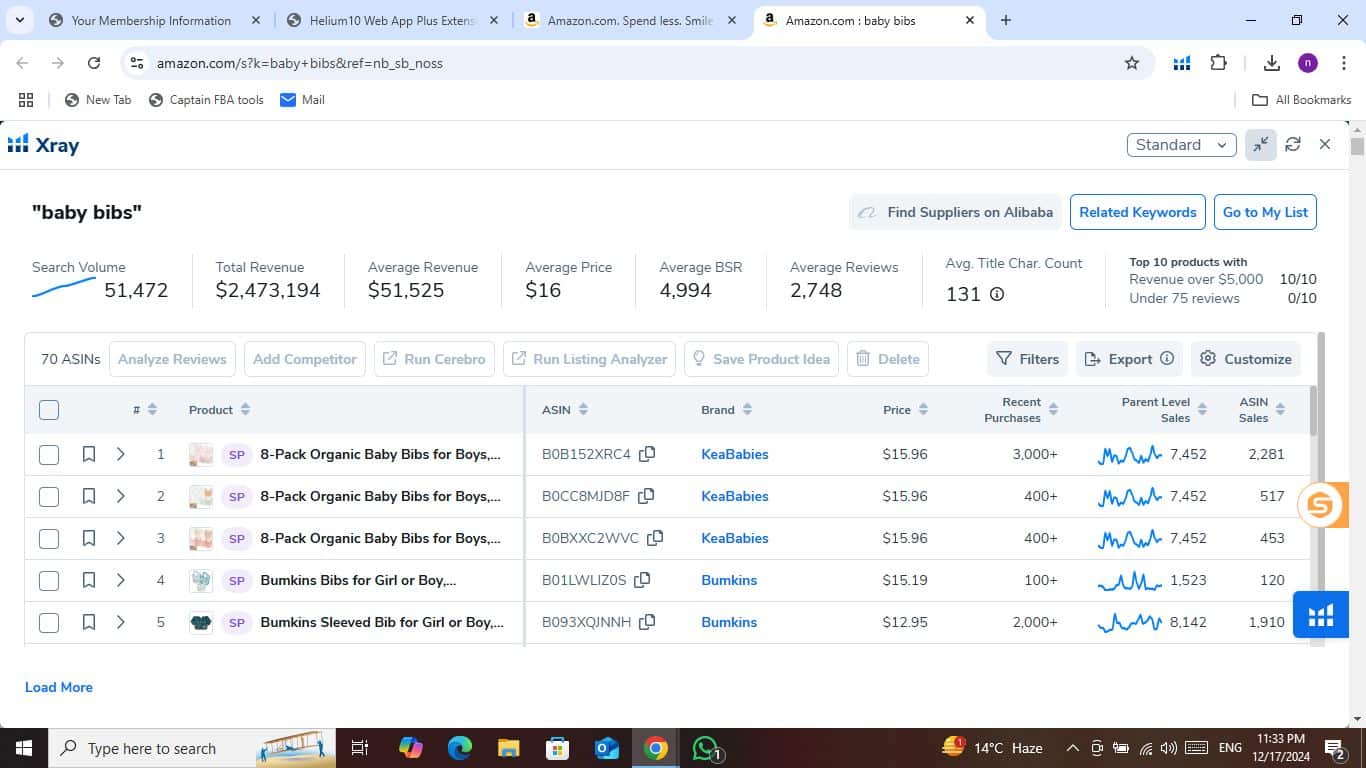Image resolution: width=1366 pixels, height=768 pixels.
Task: Copy ASIN B01LWLIZ0S
Action: pos(642,580)
